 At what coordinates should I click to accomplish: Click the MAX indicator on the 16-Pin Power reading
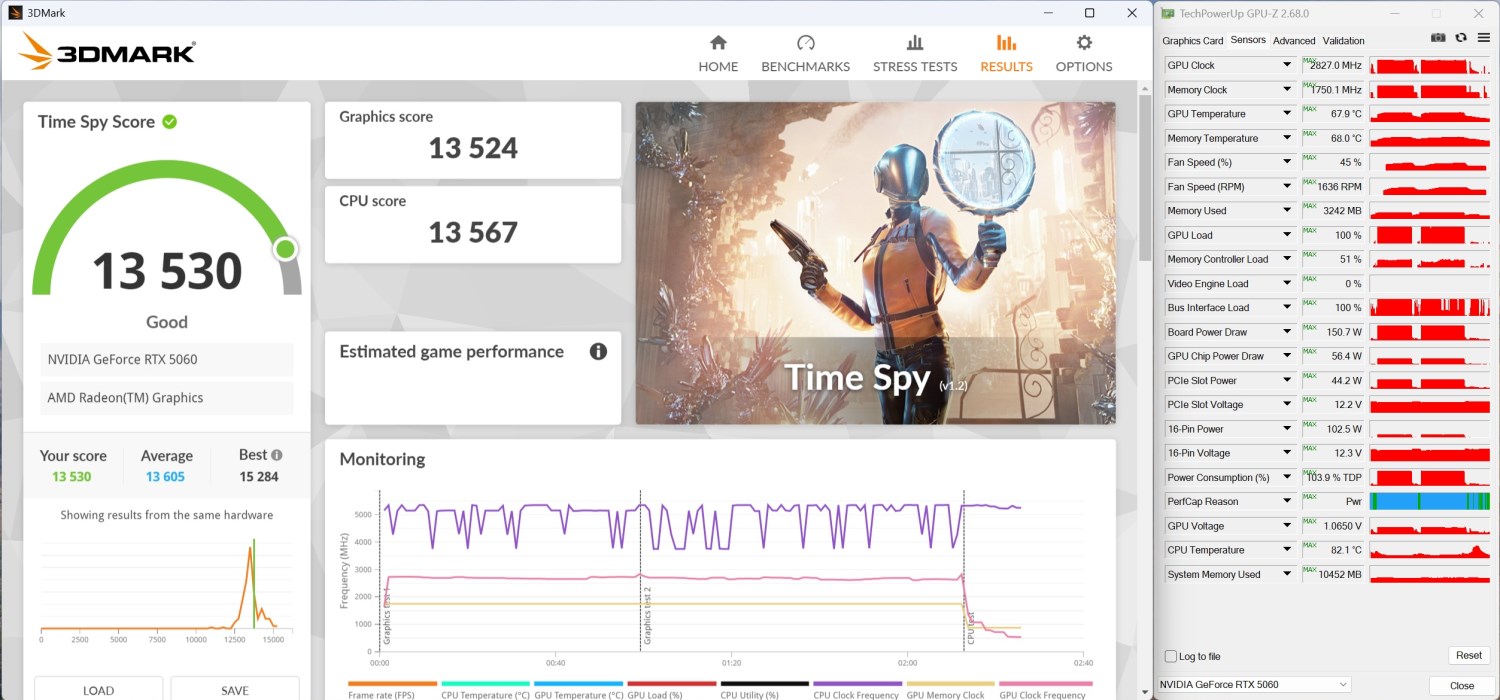1310,423
